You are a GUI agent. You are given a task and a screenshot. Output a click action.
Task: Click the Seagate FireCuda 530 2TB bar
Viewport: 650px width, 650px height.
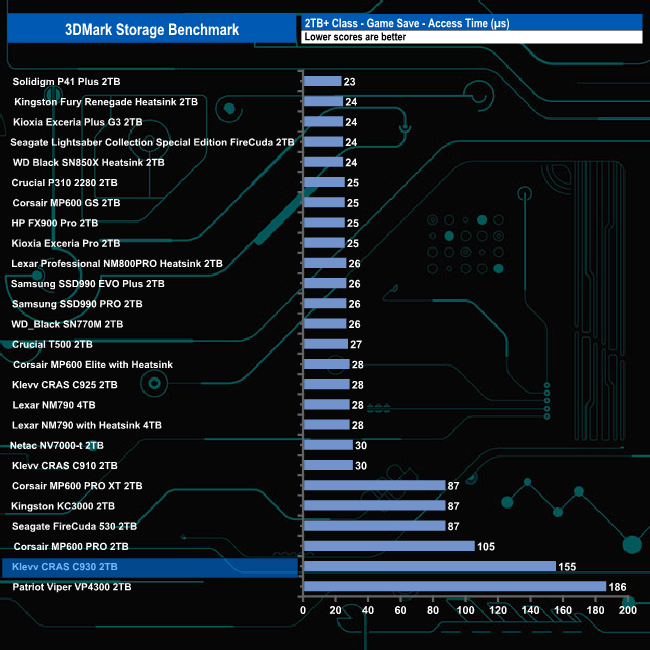(374, 526)
